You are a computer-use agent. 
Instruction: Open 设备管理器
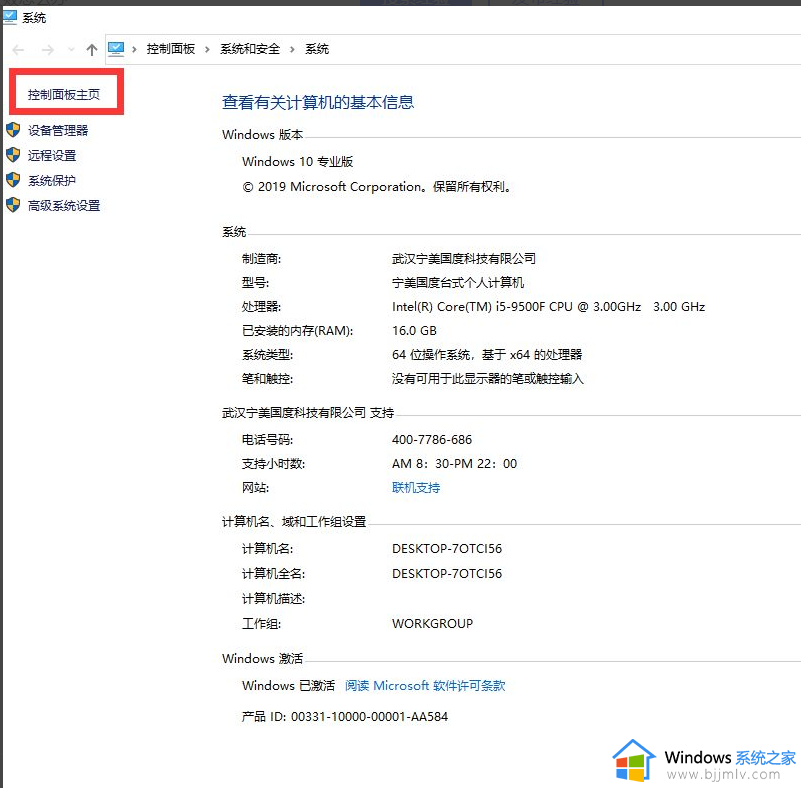58,130
